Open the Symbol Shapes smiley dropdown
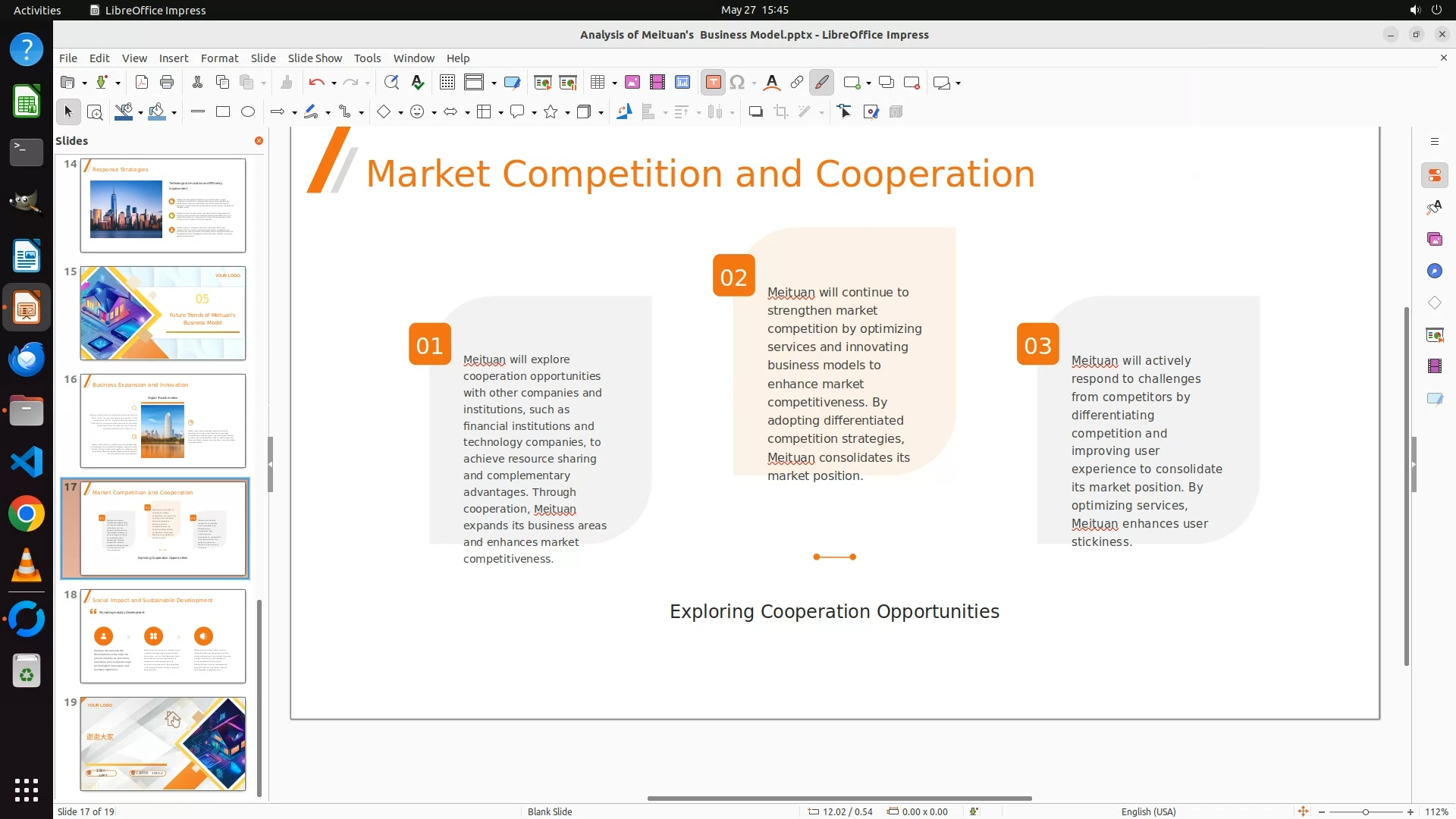The image size is (1456, 819). coord(434,113)
